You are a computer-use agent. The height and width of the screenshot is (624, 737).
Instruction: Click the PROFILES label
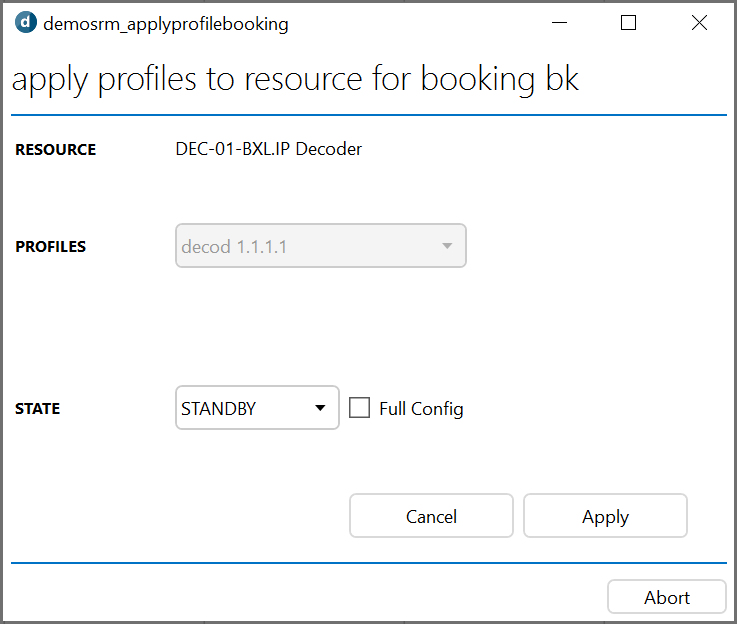51,246
